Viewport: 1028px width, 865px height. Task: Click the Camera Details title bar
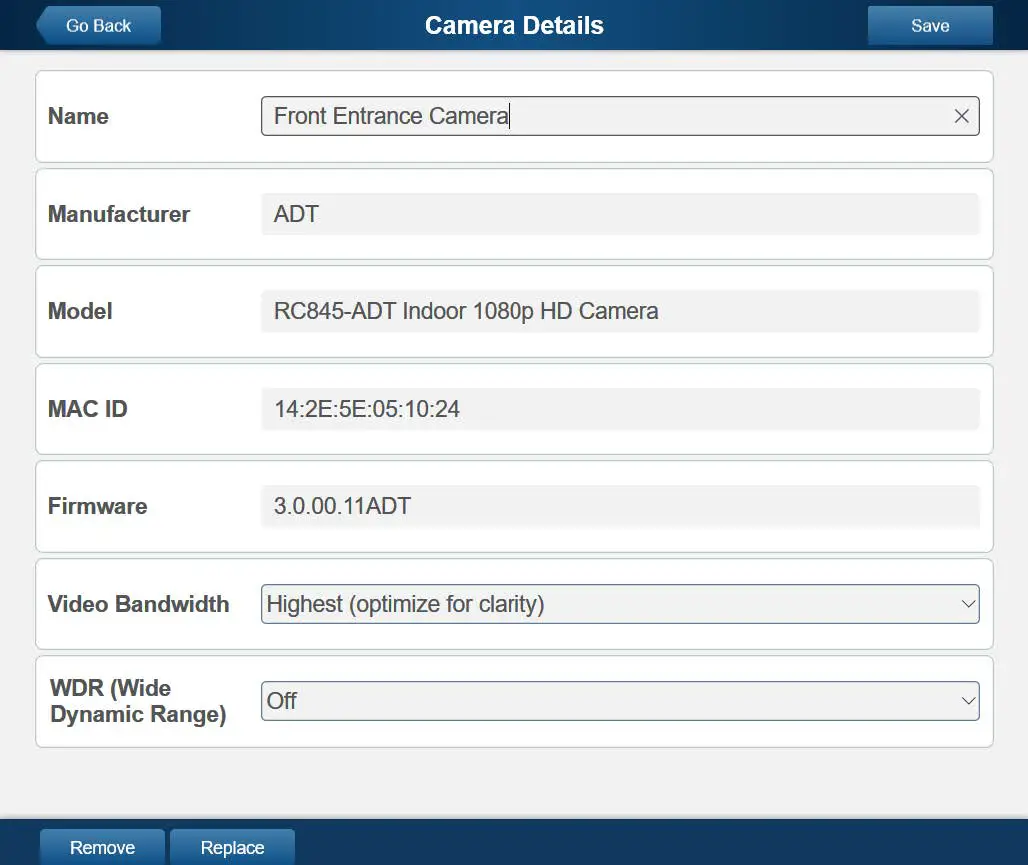click(x=514, y=25)
